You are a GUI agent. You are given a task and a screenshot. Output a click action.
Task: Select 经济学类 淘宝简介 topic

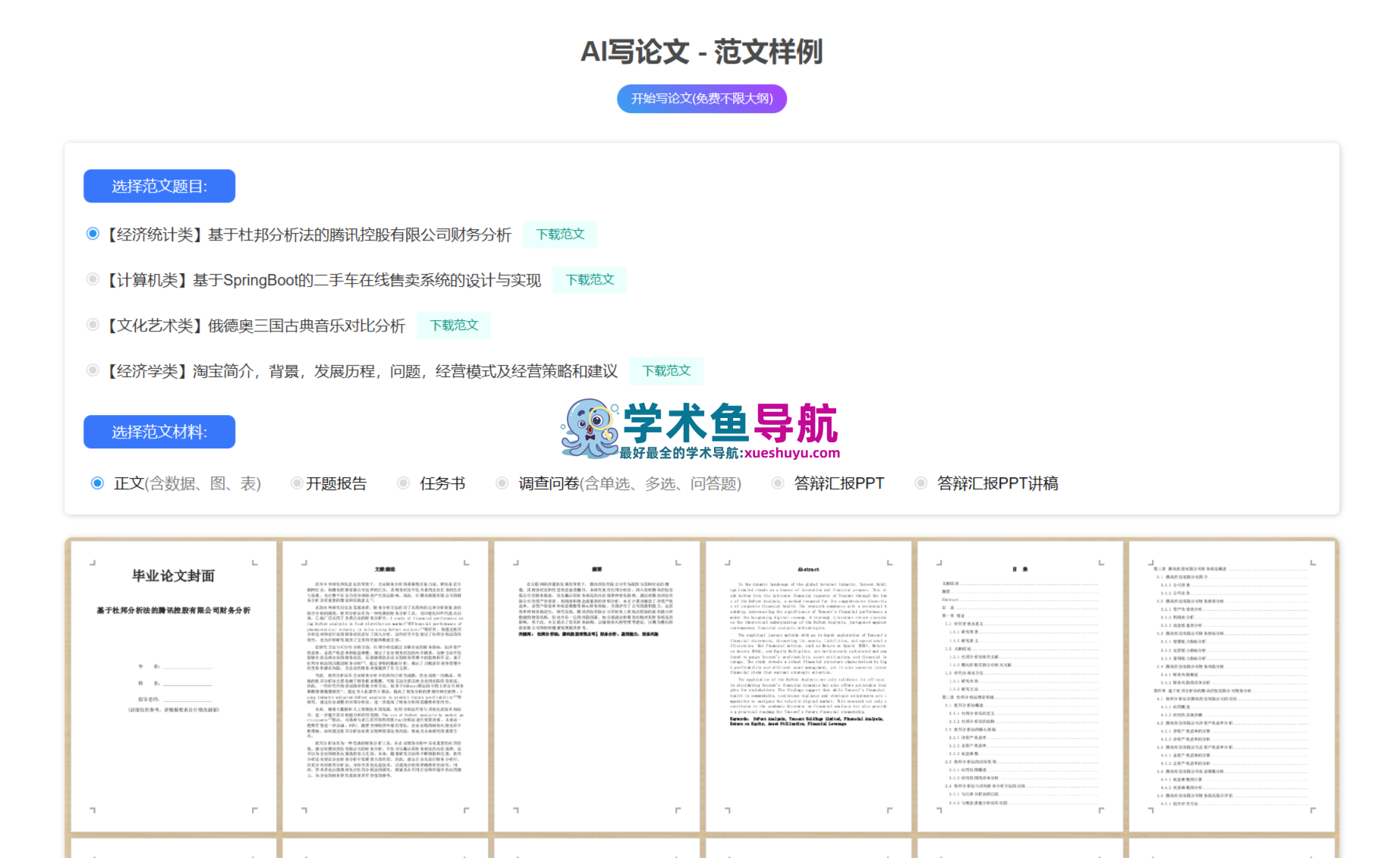click(x=93, y=370)
